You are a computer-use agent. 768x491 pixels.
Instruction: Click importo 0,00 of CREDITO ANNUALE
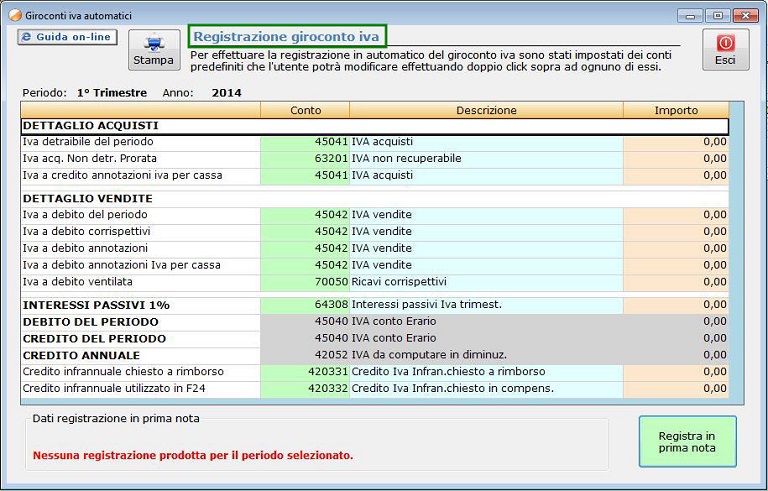pyautogui.click(x=676, y=355)
